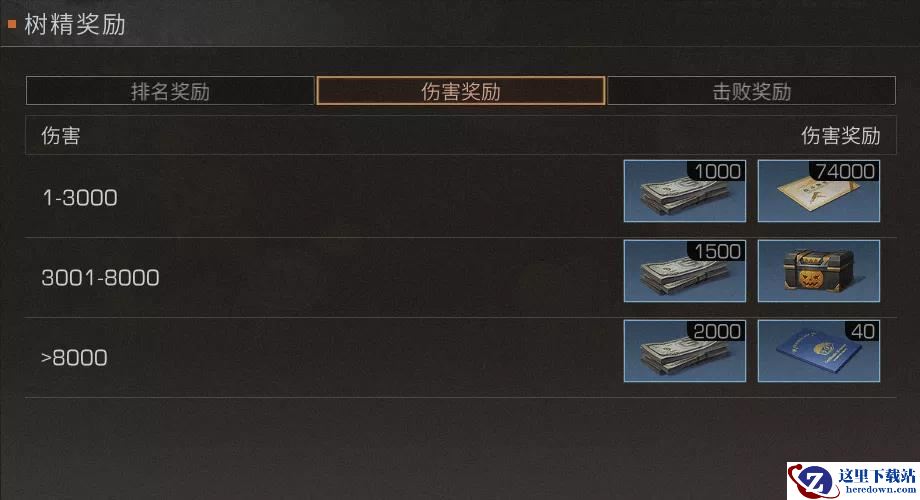The width and height of the screenshot is (920, 500).
Task: Click the 2000 quantity badge on cash
Action: pos(718,332)
